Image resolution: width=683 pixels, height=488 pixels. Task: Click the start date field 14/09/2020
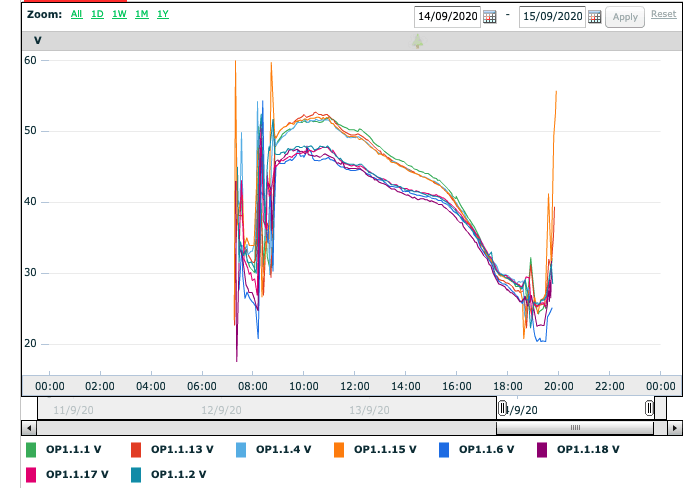pos(447,17)
